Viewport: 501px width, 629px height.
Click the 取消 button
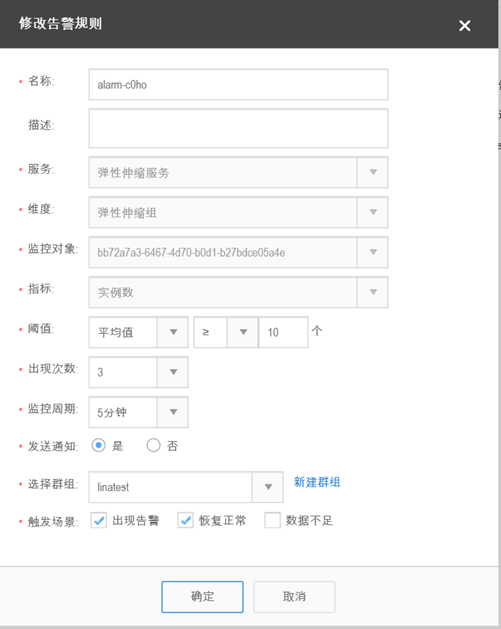click(x=294, y=597)
